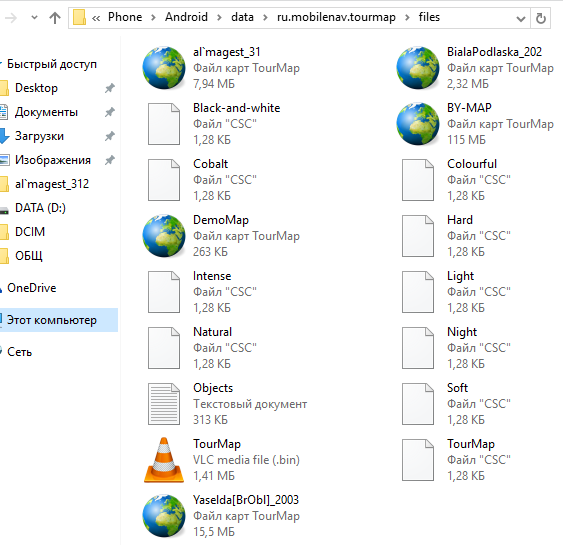Open Desktop in navigation pane

click(36, 88)
